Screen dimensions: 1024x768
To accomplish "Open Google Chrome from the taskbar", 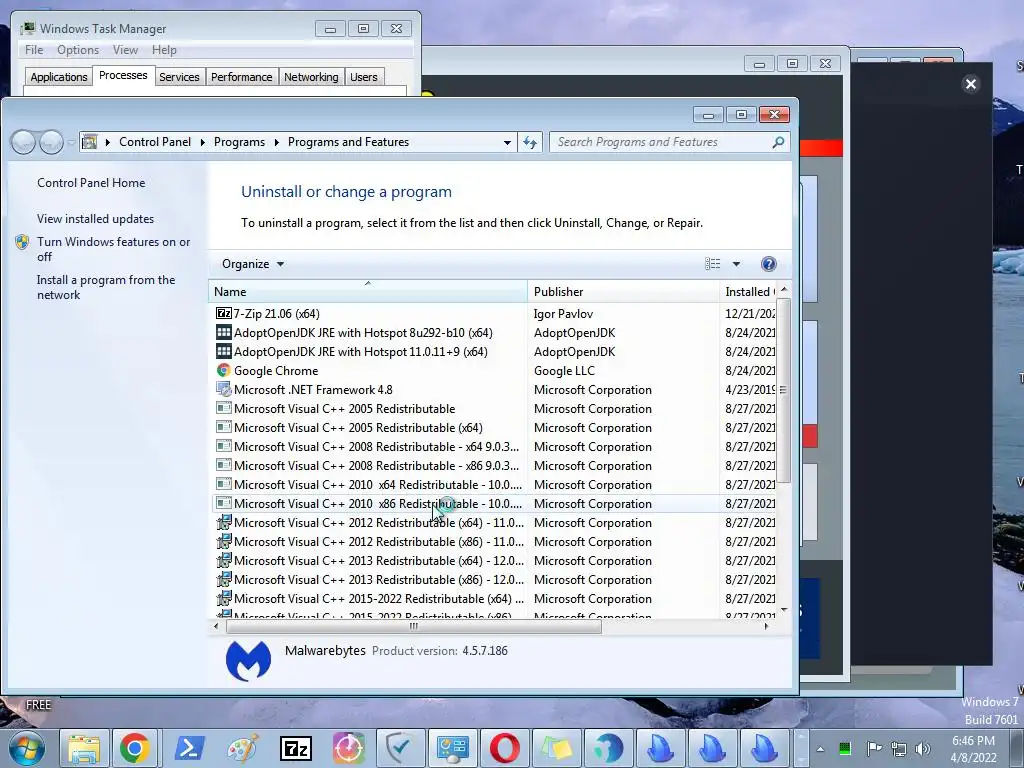I will pos(135,748).
